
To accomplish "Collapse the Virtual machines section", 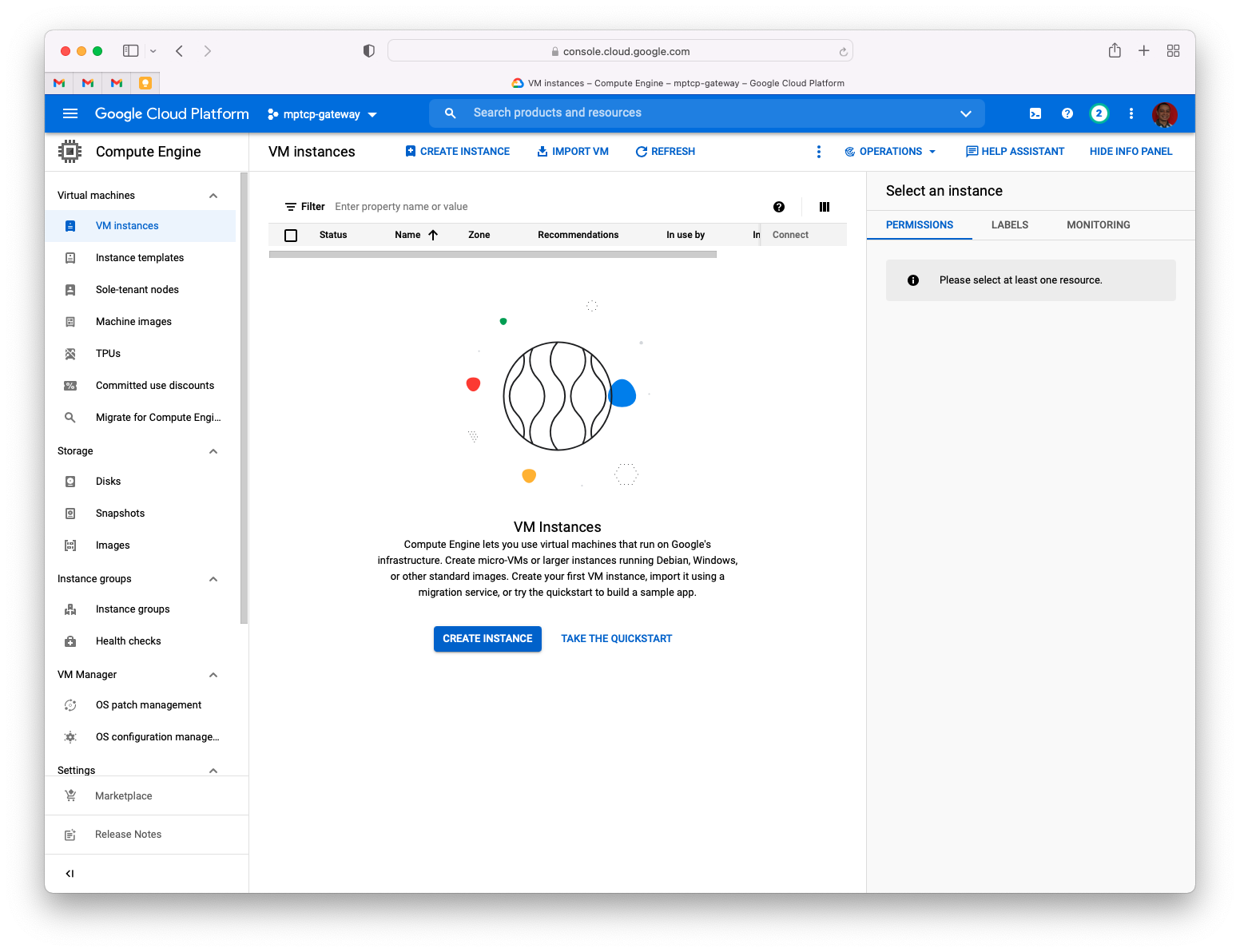I will [x=213, y=196].
